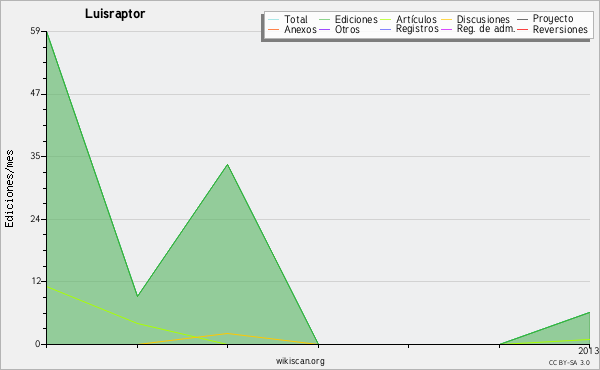Click the orange Anexos color line swatch
The height and width of the screenshot is (370, 600).
click(x=274, y=29)
